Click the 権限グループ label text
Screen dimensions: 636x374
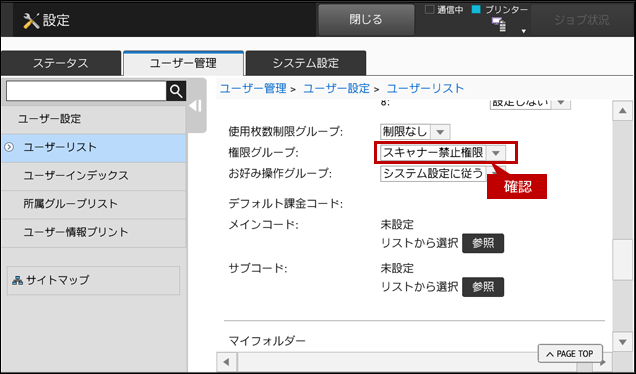[263, 153]
